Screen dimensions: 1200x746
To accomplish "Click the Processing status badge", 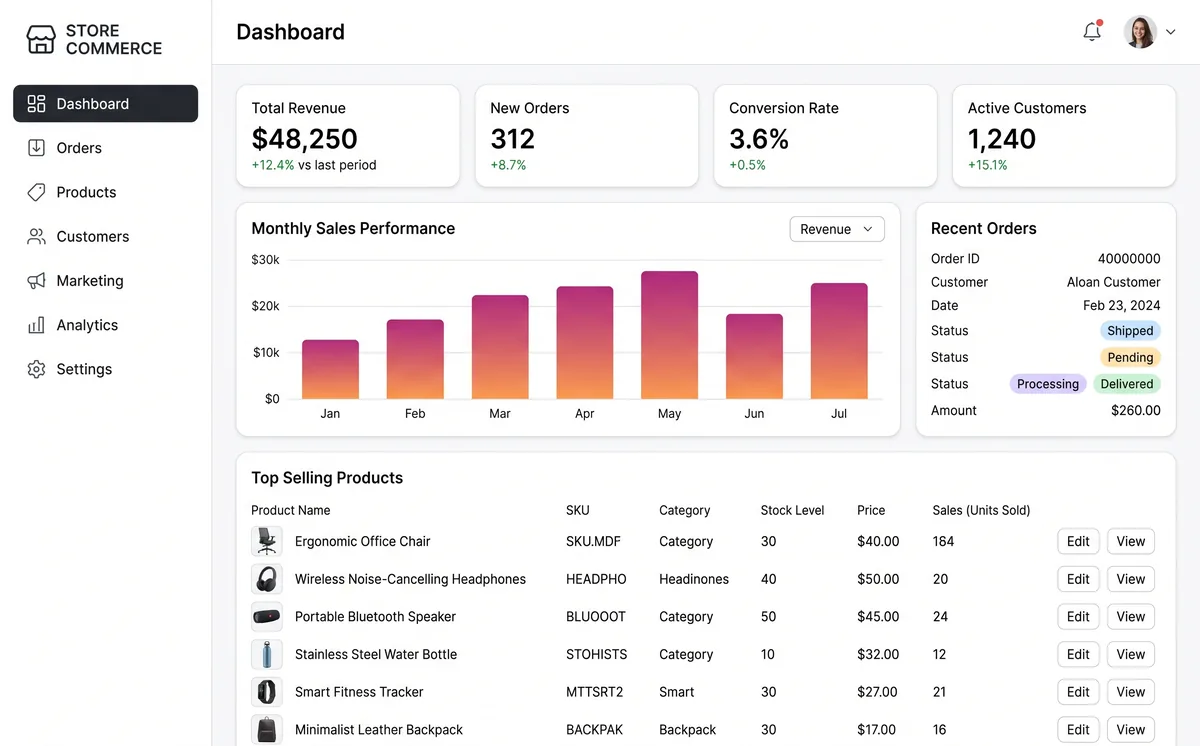I will click(1048, 384).
